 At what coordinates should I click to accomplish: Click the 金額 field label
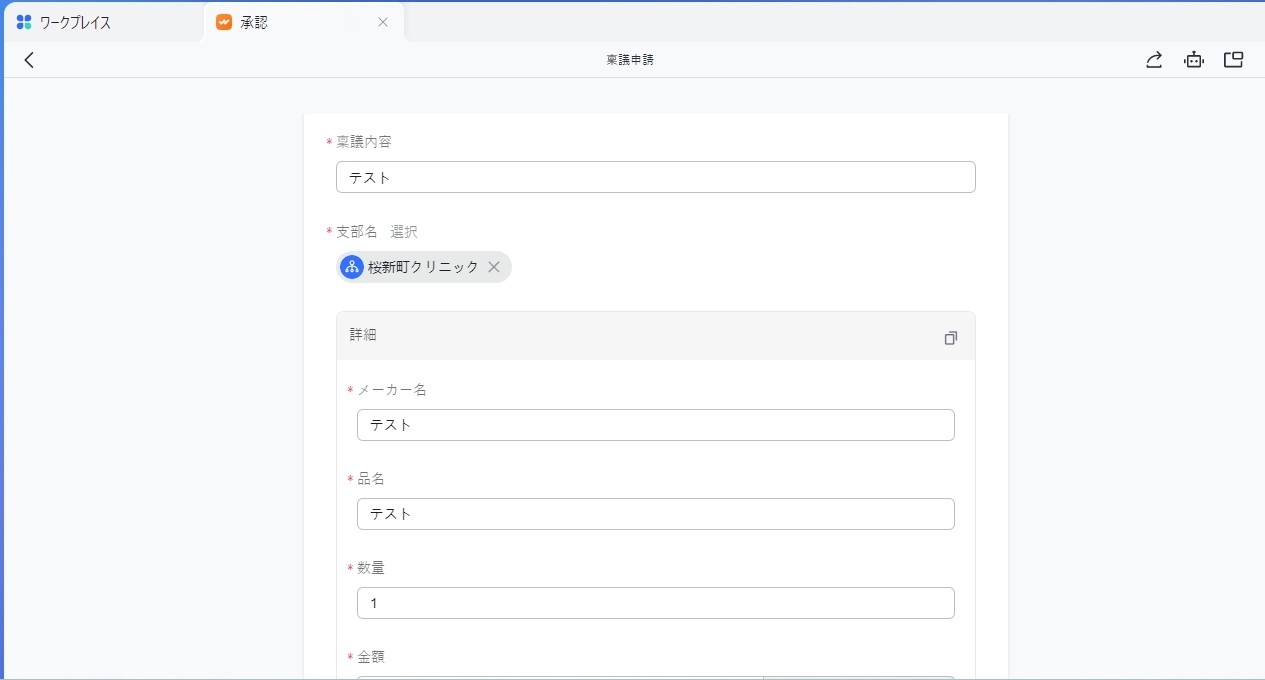(371, 657)
